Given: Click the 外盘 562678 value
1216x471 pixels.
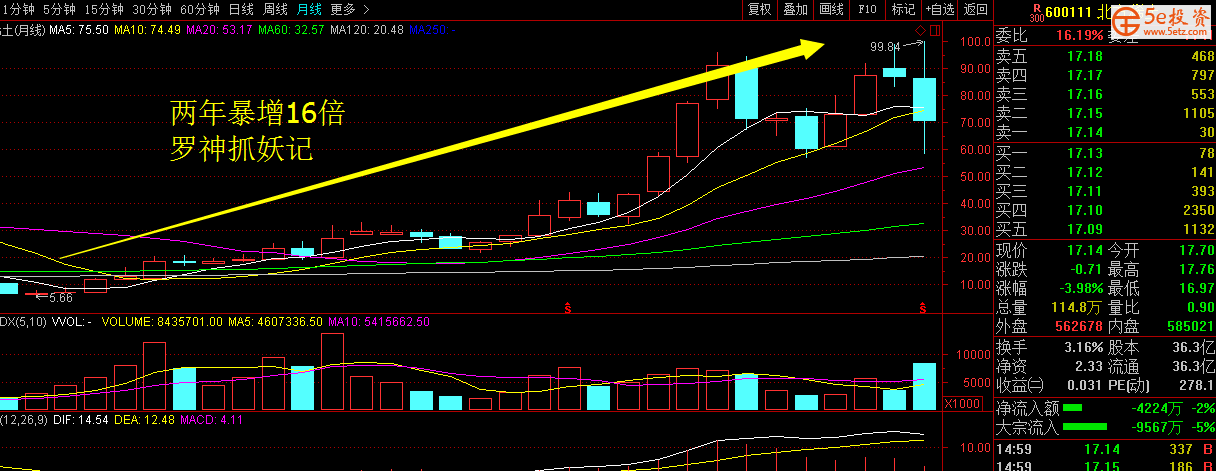Looking at the screenshot, I should point(1078,326).
